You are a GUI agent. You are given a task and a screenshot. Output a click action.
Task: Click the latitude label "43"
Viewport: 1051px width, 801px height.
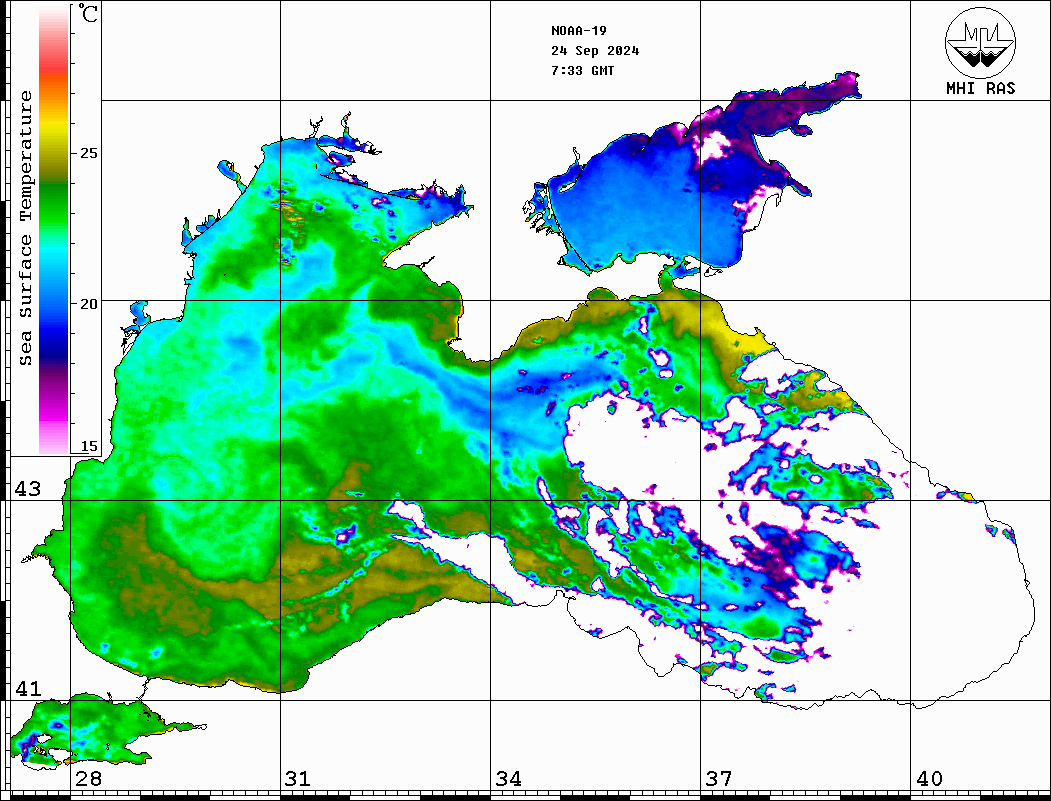(x=28, y=489)
